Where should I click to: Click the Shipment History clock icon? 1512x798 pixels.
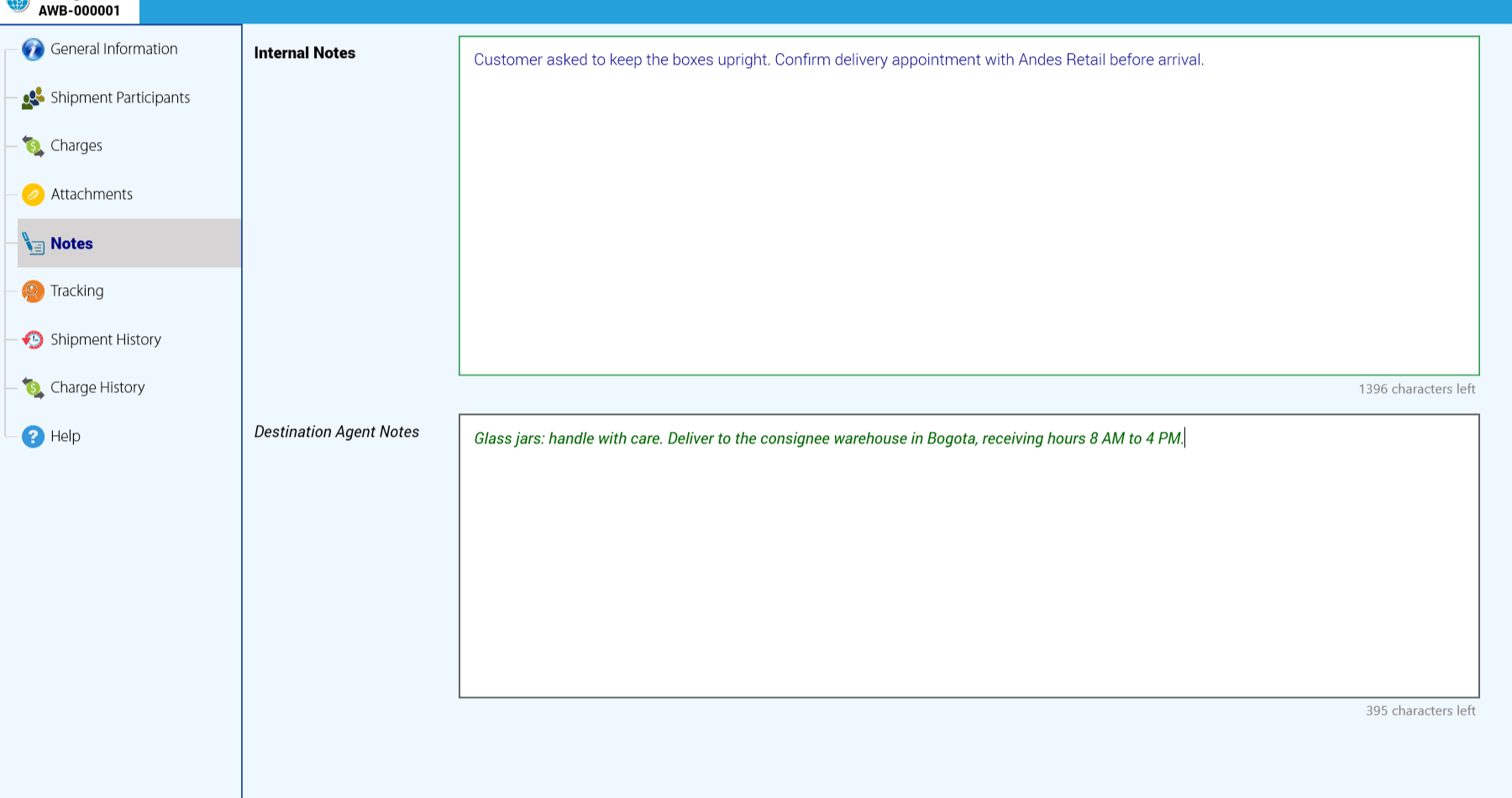[x=33, y=339]
